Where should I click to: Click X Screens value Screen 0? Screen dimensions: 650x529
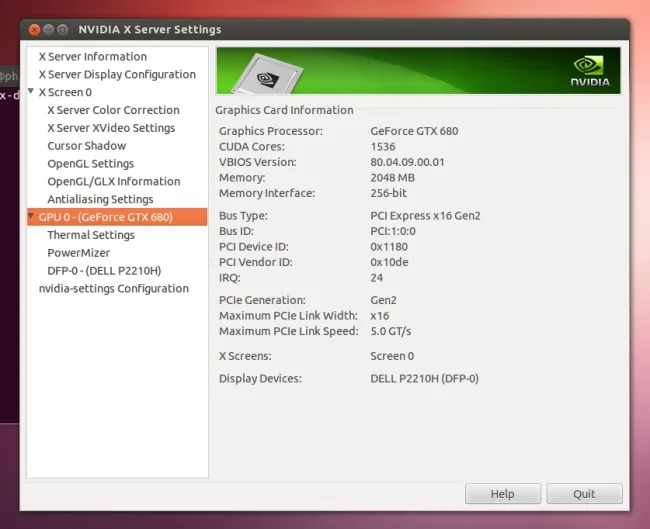pos(392,356)
